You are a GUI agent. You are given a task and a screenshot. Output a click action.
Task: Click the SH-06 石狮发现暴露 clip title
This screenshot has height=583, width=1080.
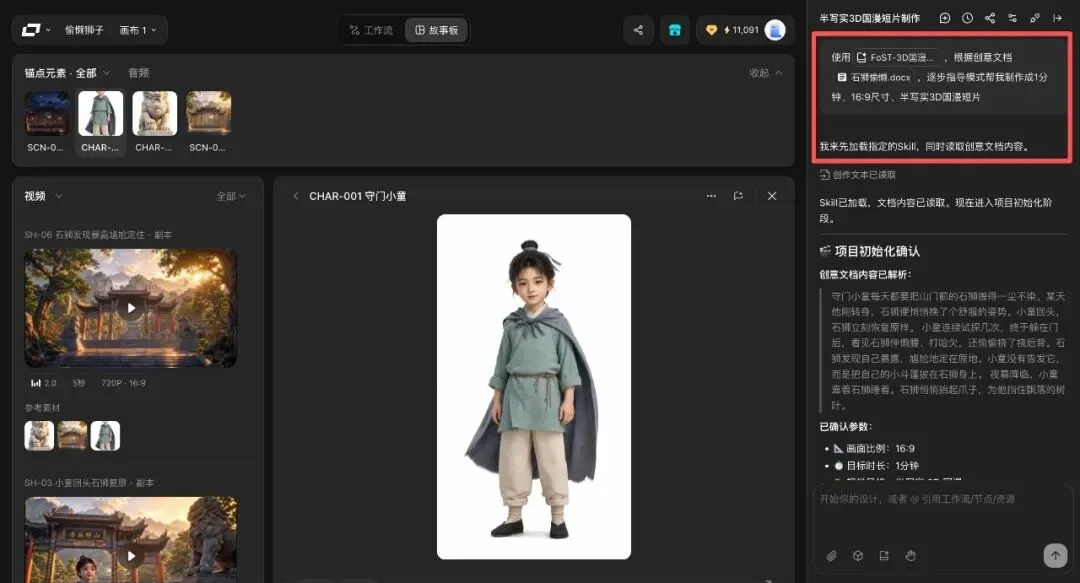click(x=98, y=235)
